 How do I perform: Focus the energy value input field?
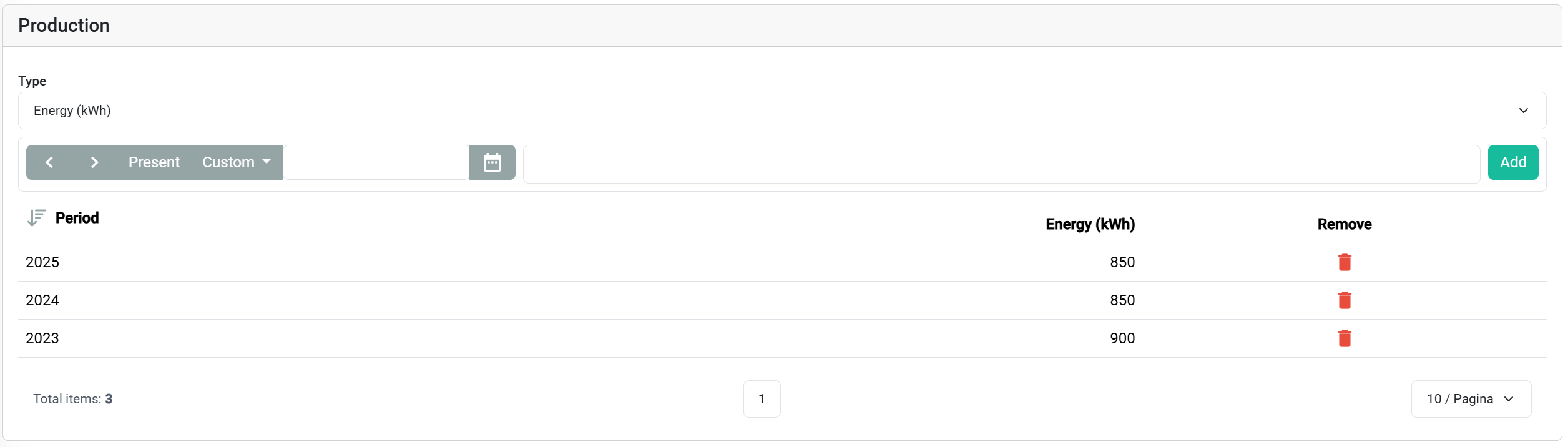point(1001,164)
